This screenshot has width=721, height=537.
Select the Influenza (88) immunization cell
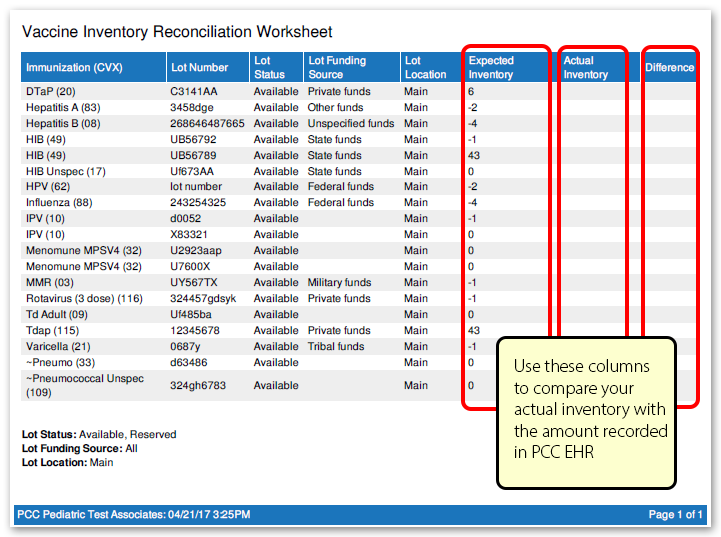point(59,203)
